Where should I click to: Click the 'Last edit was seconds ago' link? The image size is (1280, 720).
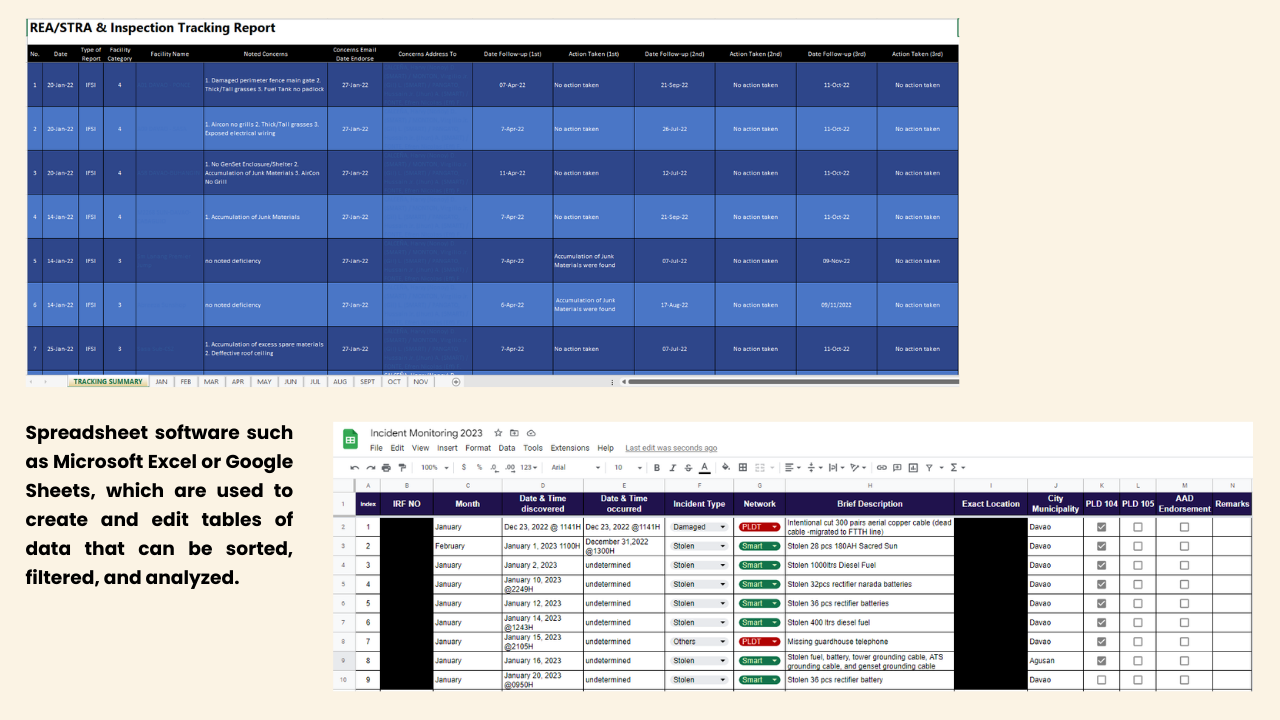coord(671,448)
